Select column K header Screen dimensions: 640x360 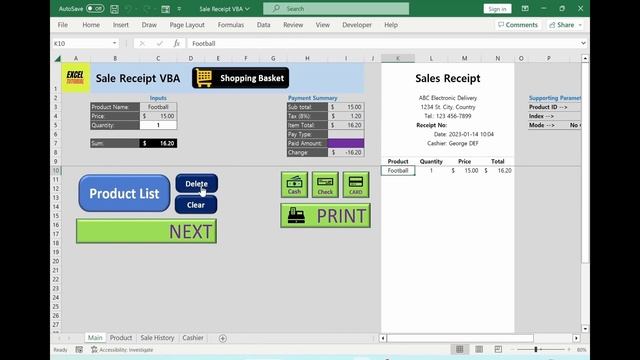[x=398, y=58]
